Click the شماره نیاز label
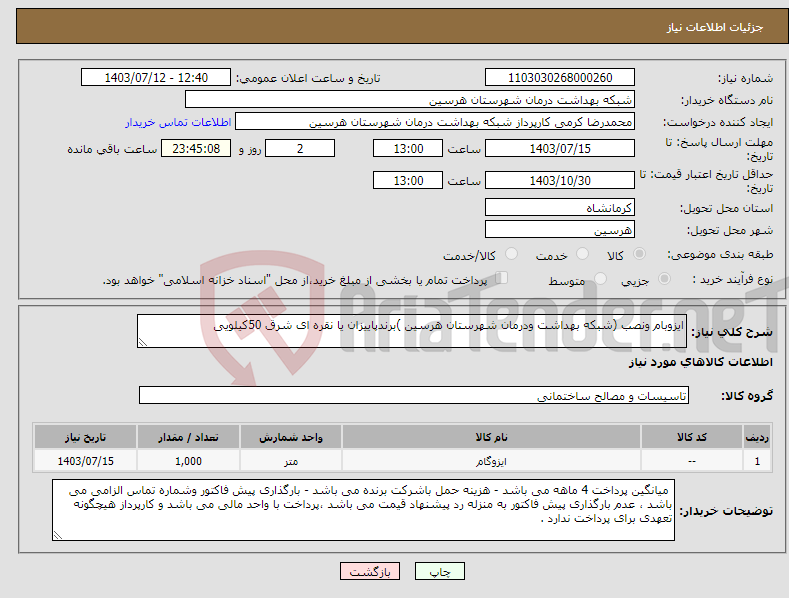Image resolution: width=789 pixels, height=598 pixels. 745,78
